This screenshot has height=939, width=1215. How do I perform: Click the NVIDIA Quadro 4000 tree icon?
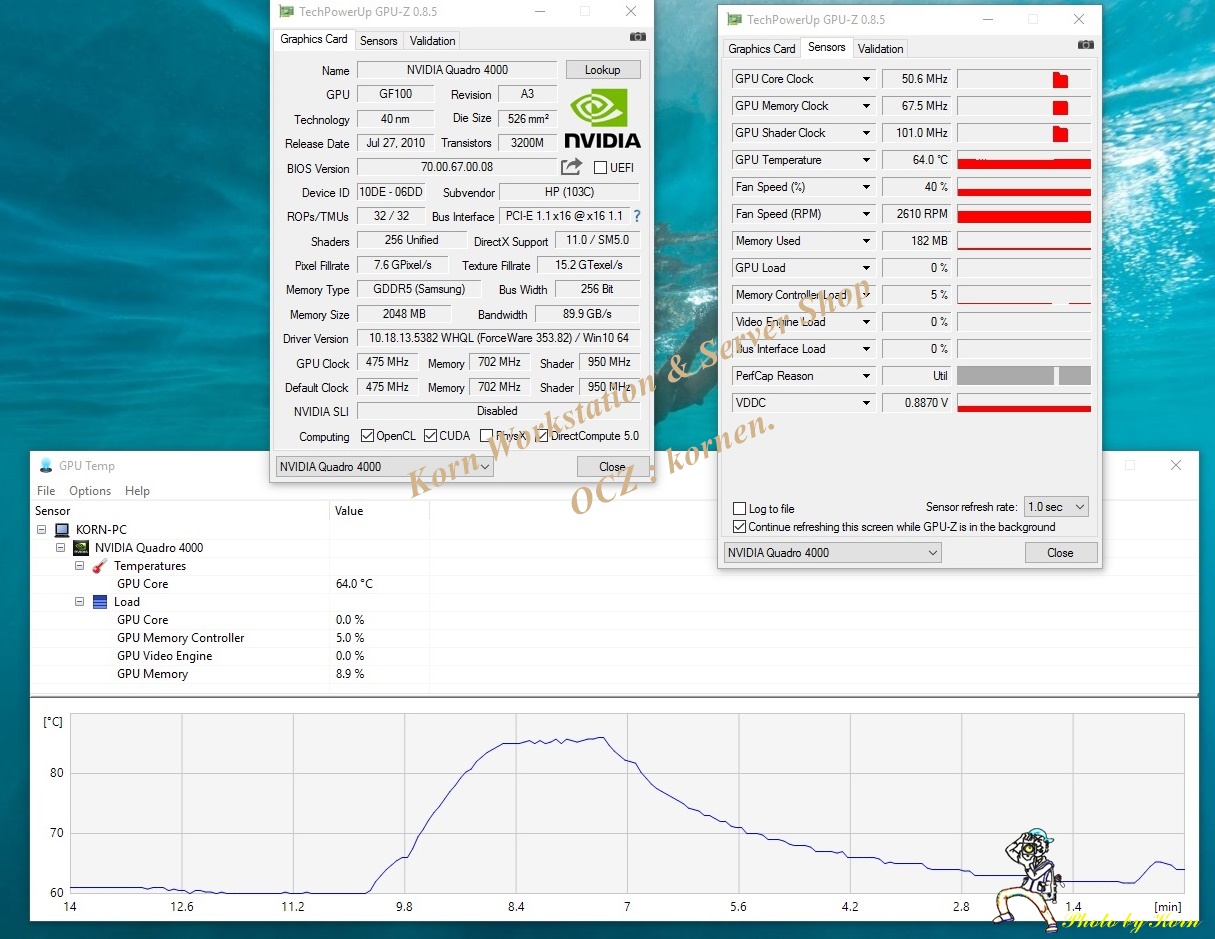pyautogui.click(x=81, y=548)
